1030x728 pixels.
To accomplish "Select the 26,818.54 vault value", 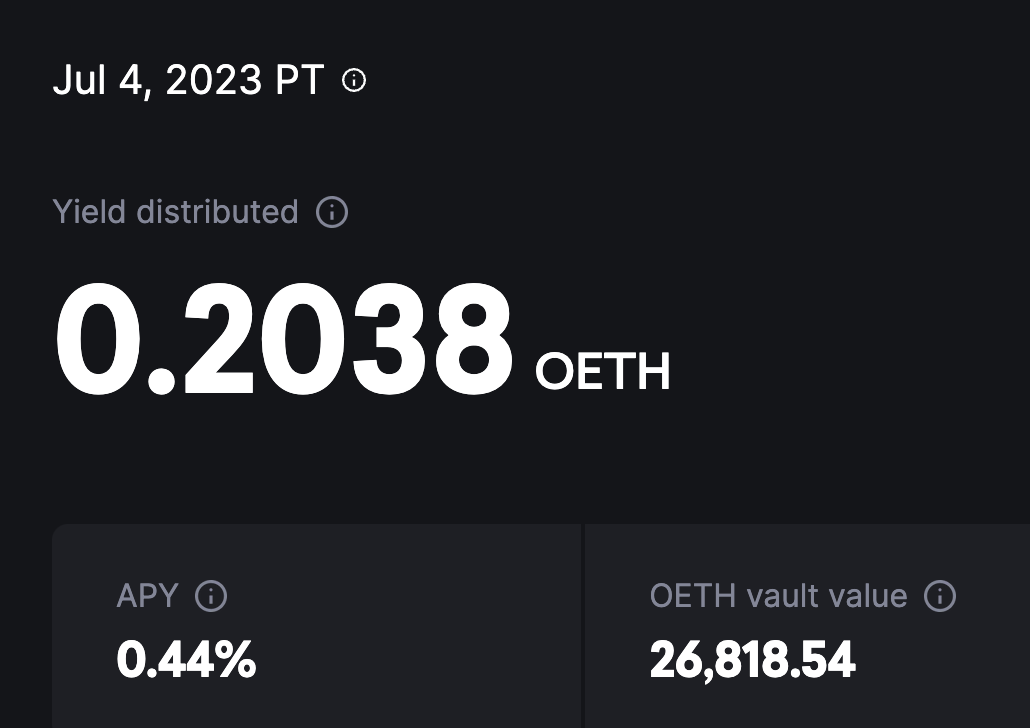I will tap(754, 658).
